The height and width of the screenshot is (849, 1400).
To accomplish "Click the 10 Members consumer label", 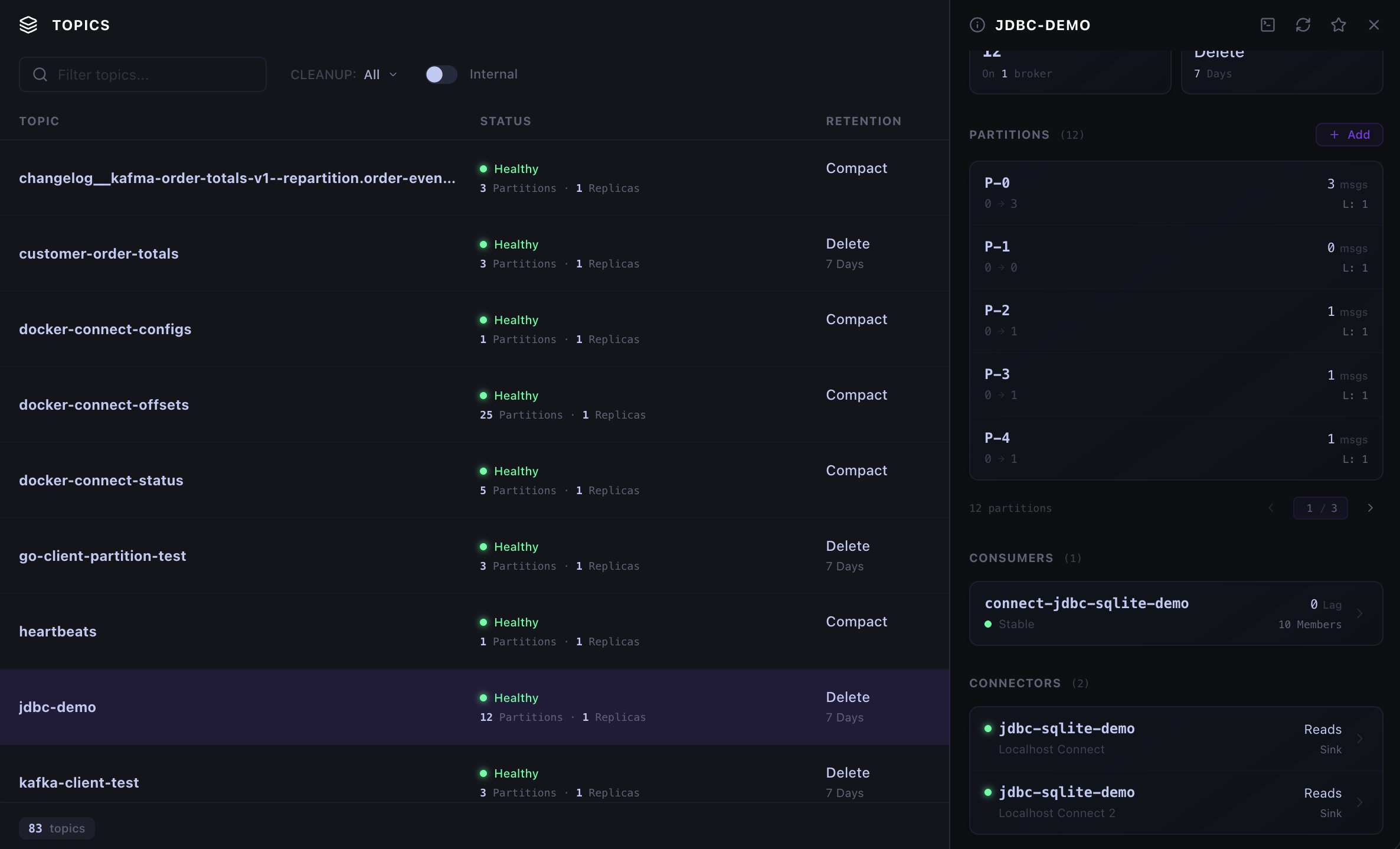I will [1310, 625].
